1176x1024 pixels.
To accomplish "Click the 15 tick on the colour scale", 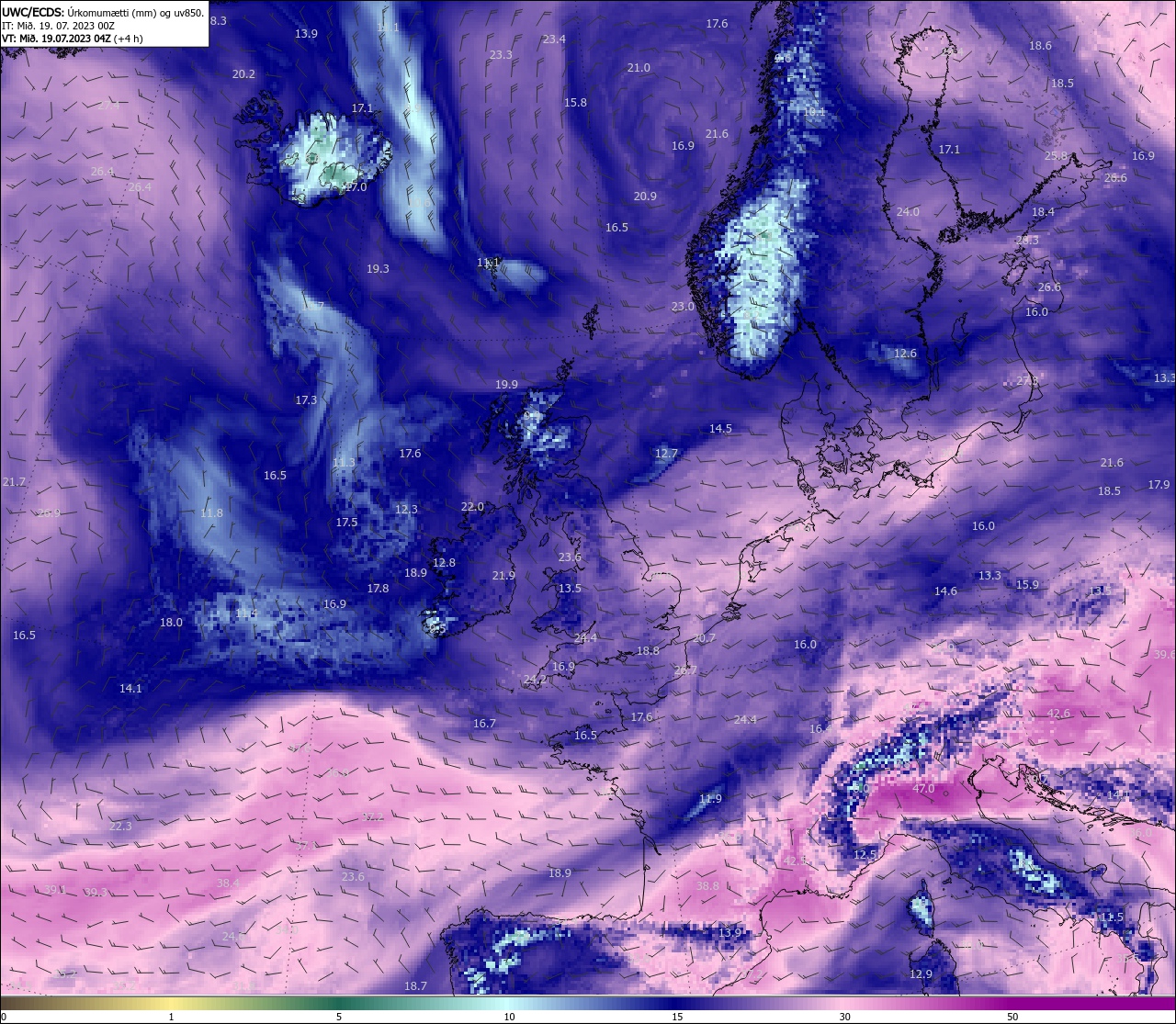I will pos(677,1017).
